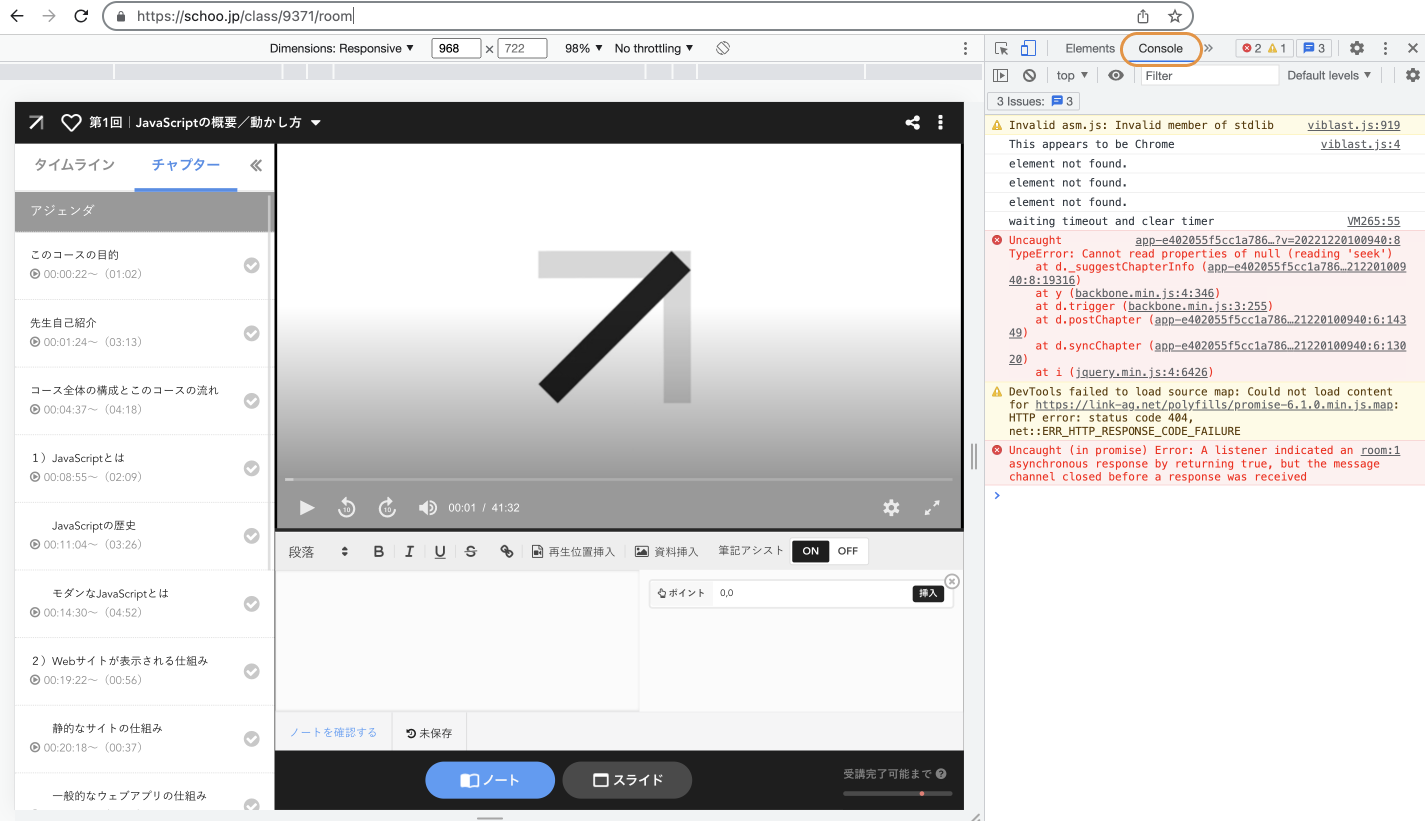
Task: Open the backbone.min.js:4:346 link
Action: 1147,293
